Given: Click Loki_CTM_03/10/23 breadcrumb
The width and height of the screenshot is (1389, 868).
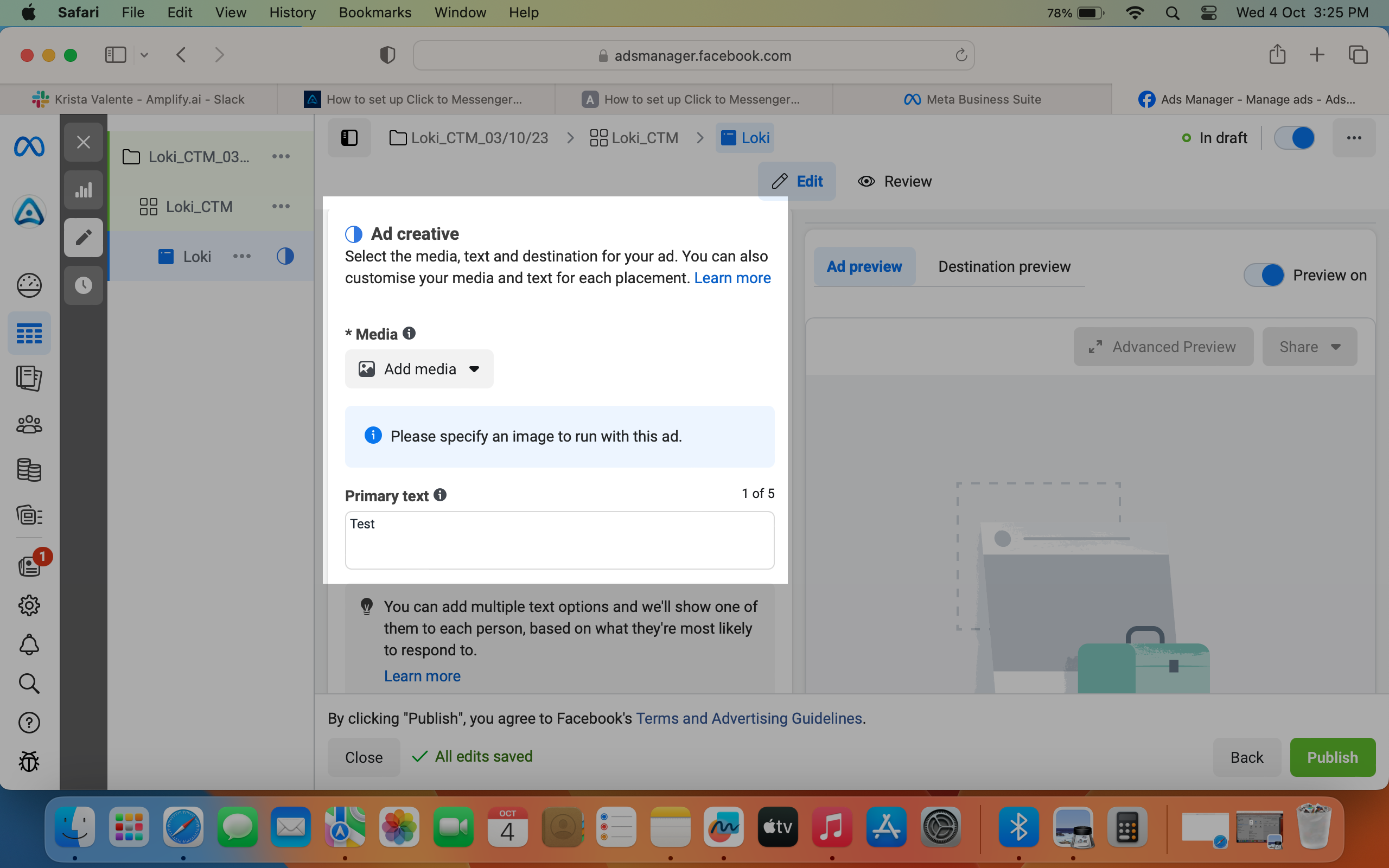Looking at the screenshot, I should 469,138.
